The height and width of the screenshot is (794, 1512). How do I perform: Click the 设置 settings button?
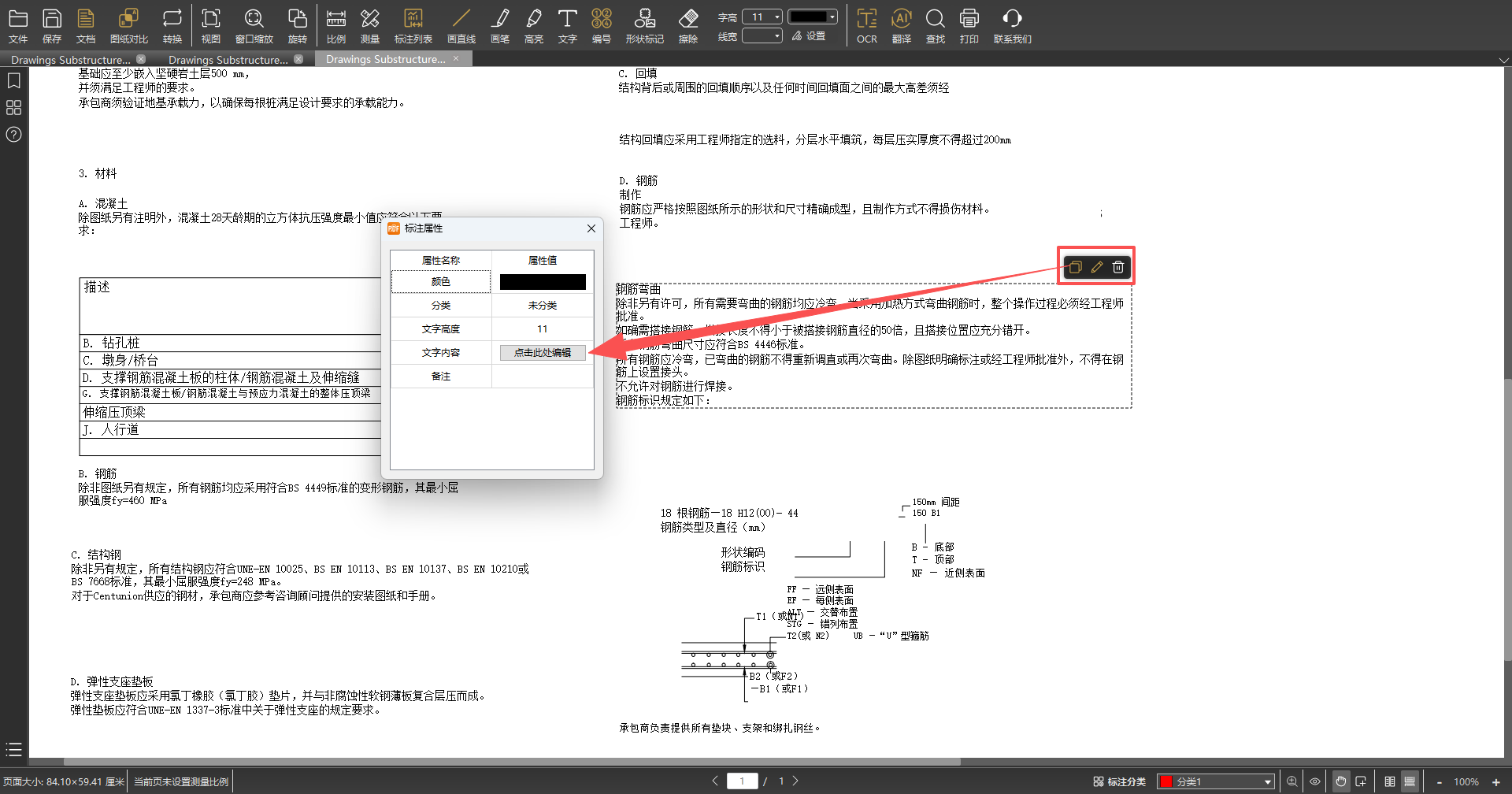(810, 36)
